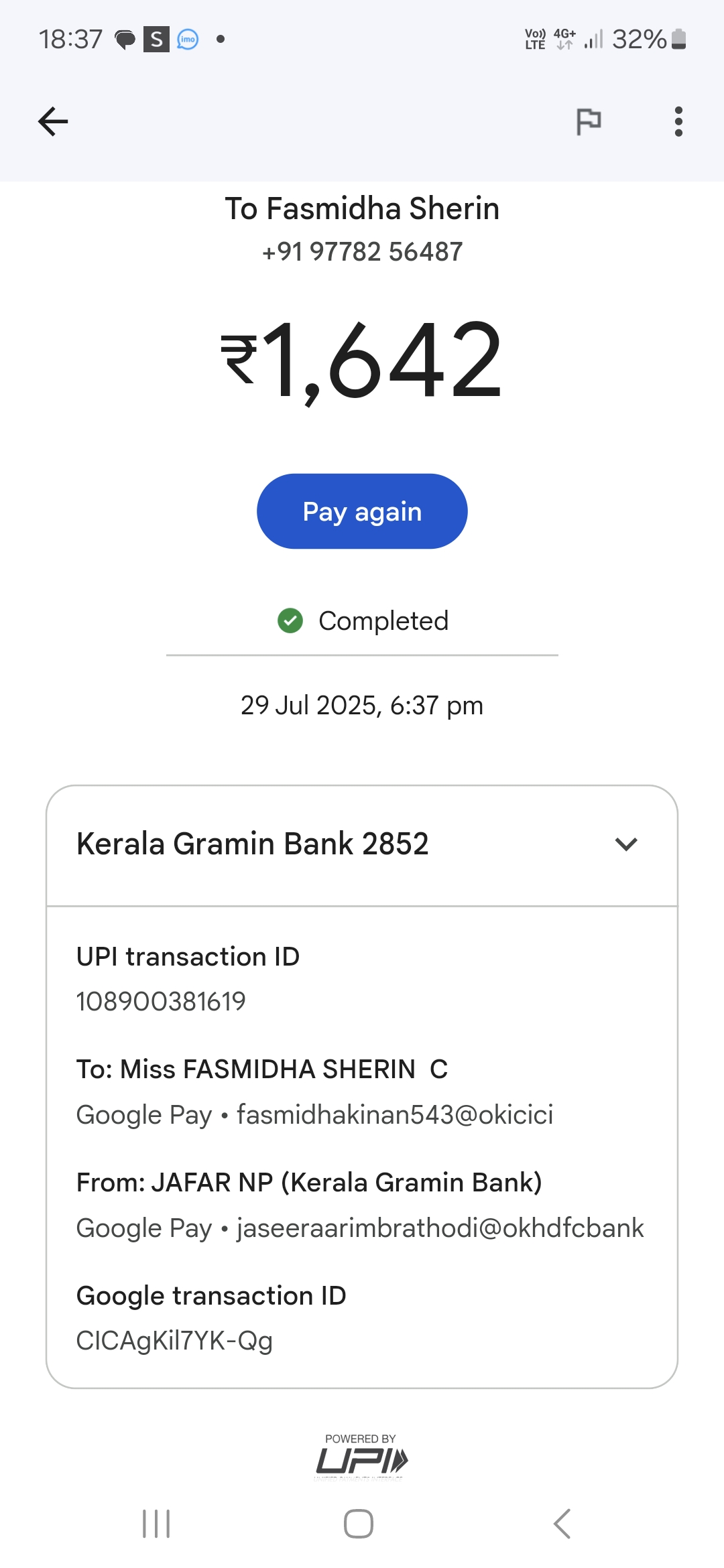Tap the ₹1,642 payment amount
This screenshot has height=1568, width=724.
pos(362,362)
